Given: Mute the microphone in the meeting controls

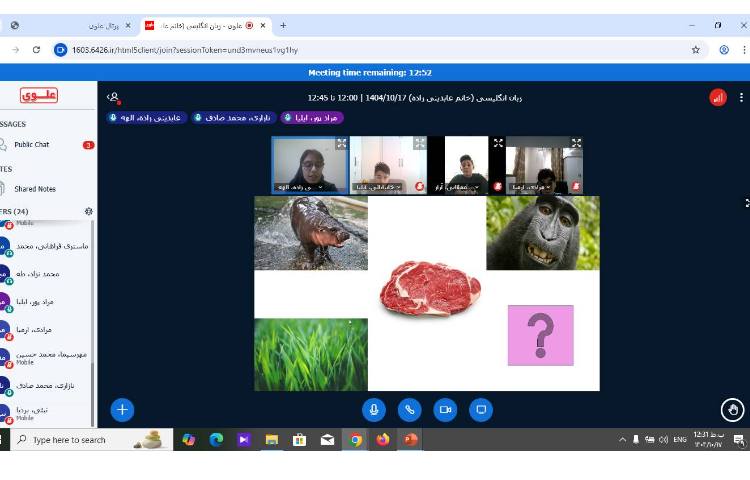Looking at the screenshot, I should click(x=374, y=410).
